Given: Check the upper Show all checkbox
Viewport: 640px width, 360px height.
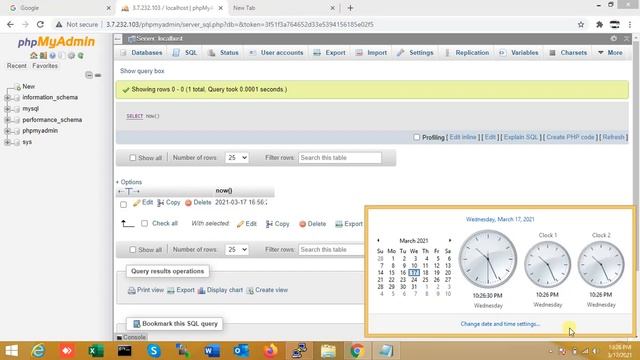Looking at the screenshot, I should [132, 158].
